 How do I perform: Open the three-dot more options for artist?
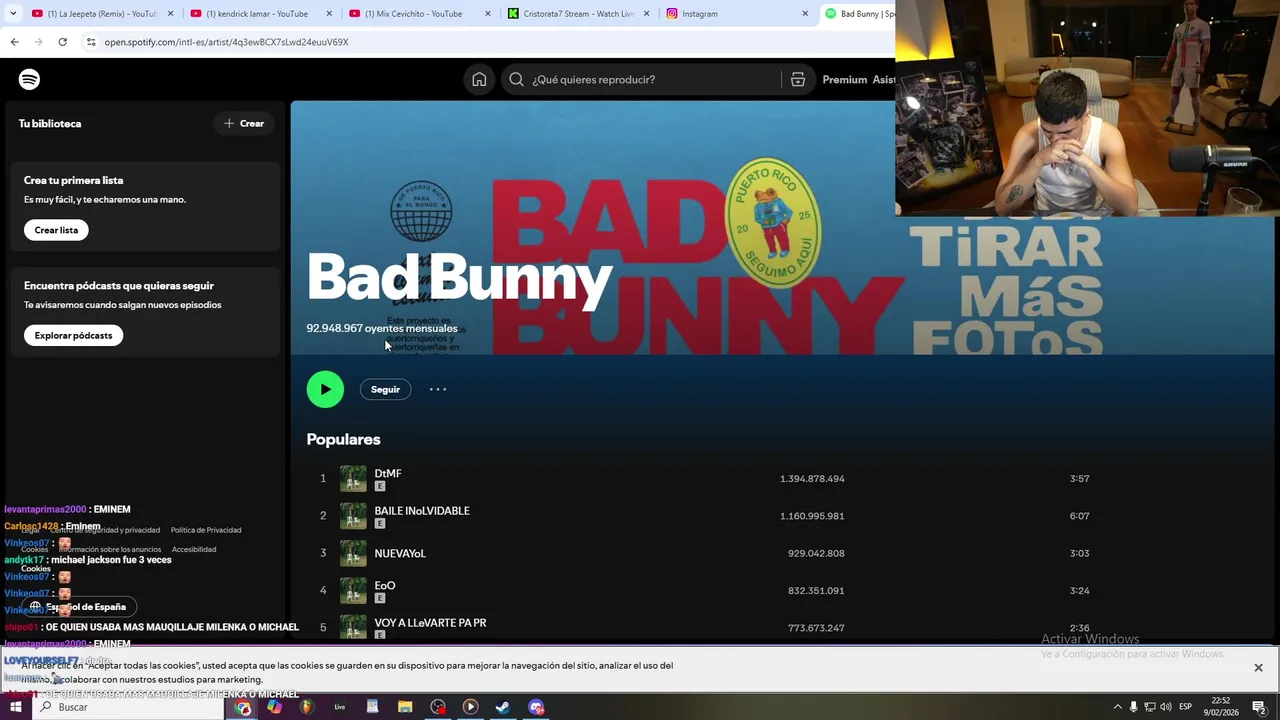[438, 389]
